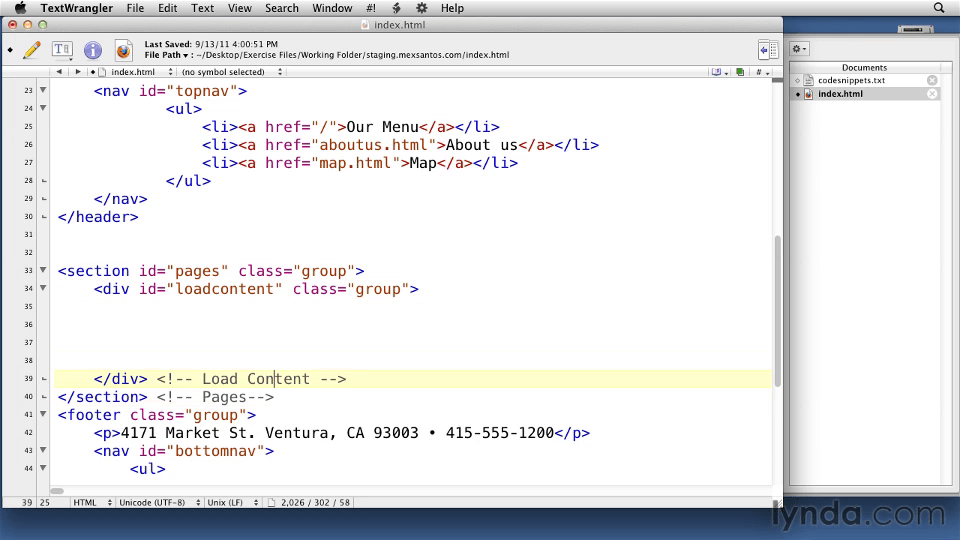Viewport: 960px width, 540px height.
Task: Click the cursor position 39 25 readout
Action: coord(36,503)
